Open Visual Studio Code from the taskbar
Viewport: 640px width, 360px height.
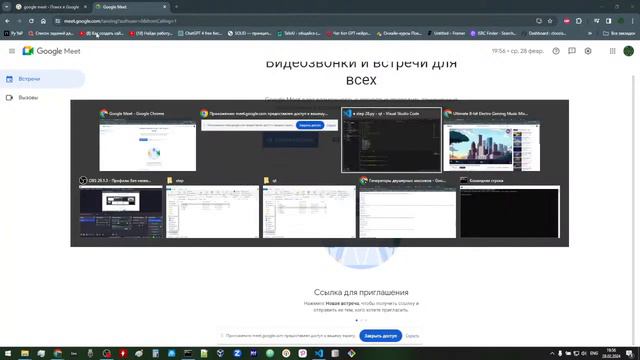tap(319, 353)
